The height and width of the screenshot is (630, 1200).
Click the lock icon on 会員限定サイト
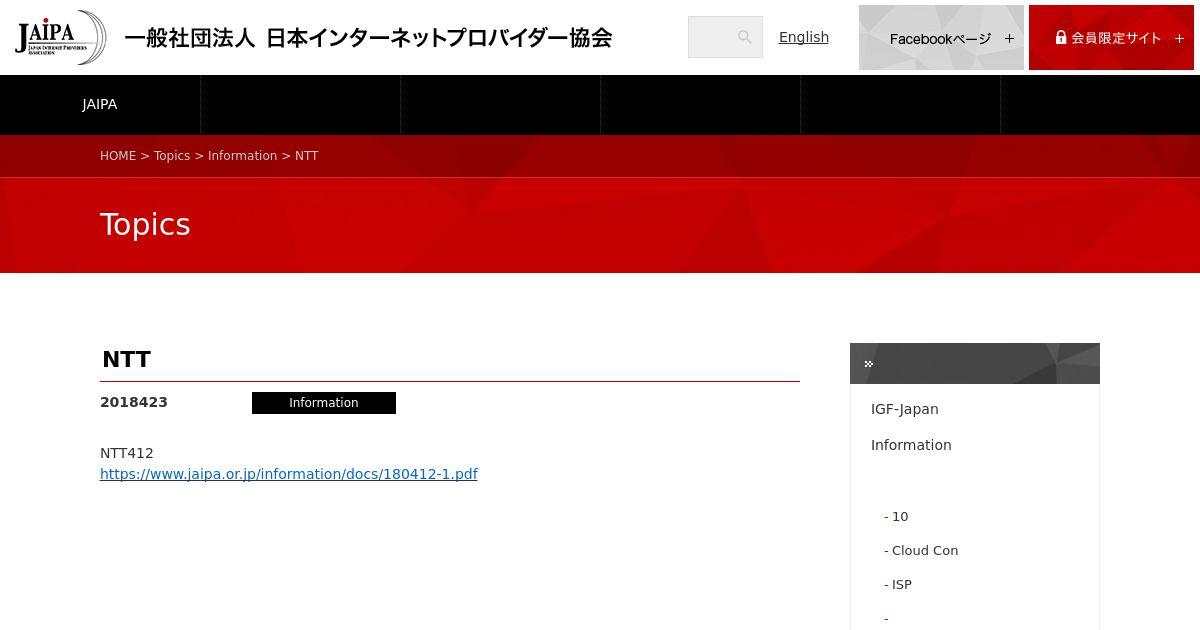pos(1061,37)
